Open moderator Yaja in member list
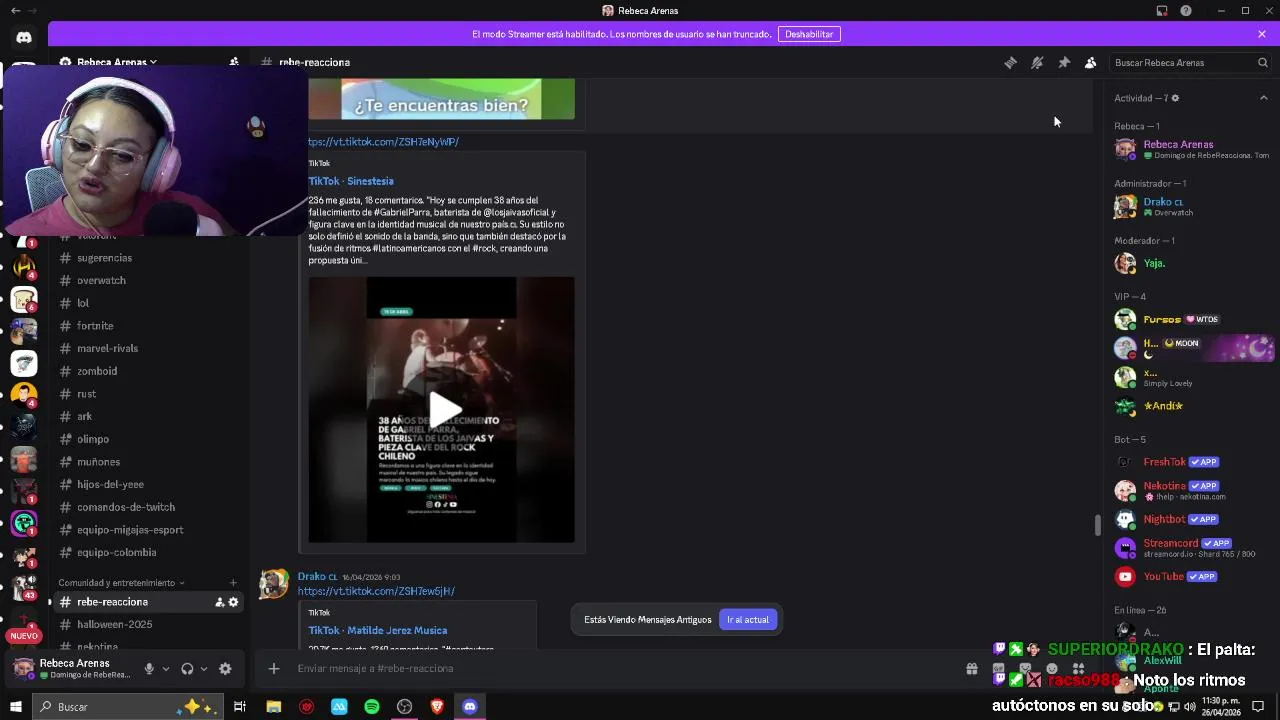This screenshot has width=1280, height=720. click(x=1192, y=263)
